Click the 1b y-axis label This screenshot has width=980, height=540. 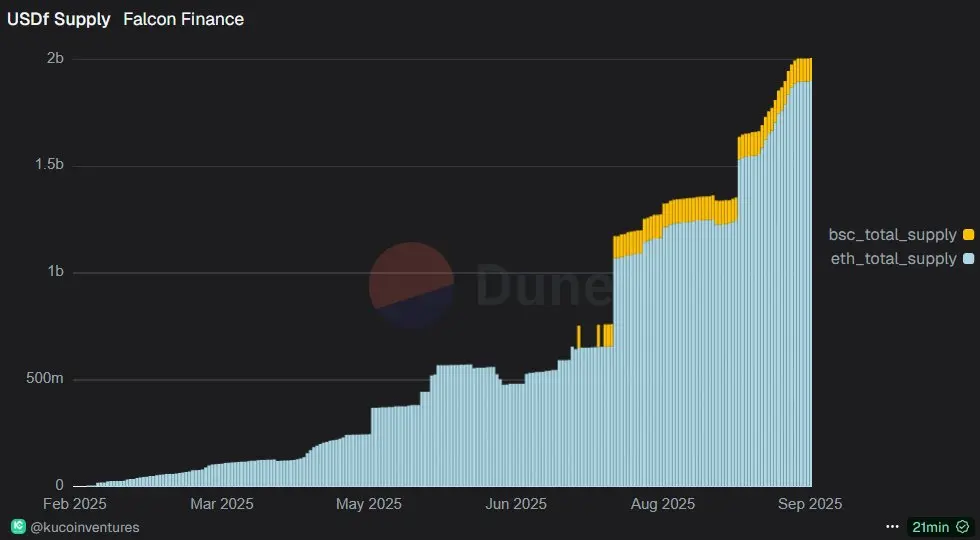(x=55, y=271)
